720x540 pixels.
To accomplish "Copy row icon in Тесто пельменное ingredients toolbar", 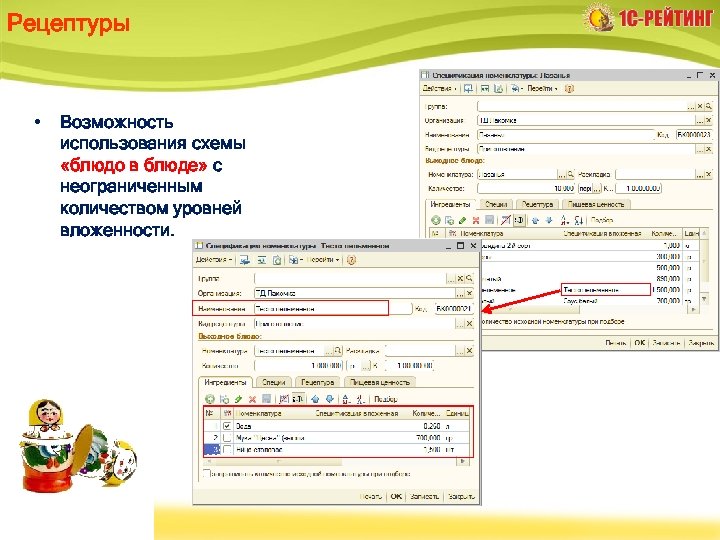I will click(x=224, y=399).
